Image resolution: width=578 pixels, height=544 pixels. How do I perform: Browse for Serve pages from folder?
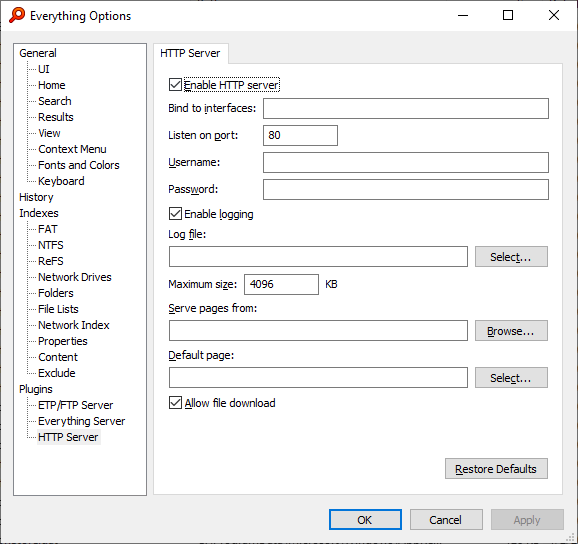coord(511,331)
